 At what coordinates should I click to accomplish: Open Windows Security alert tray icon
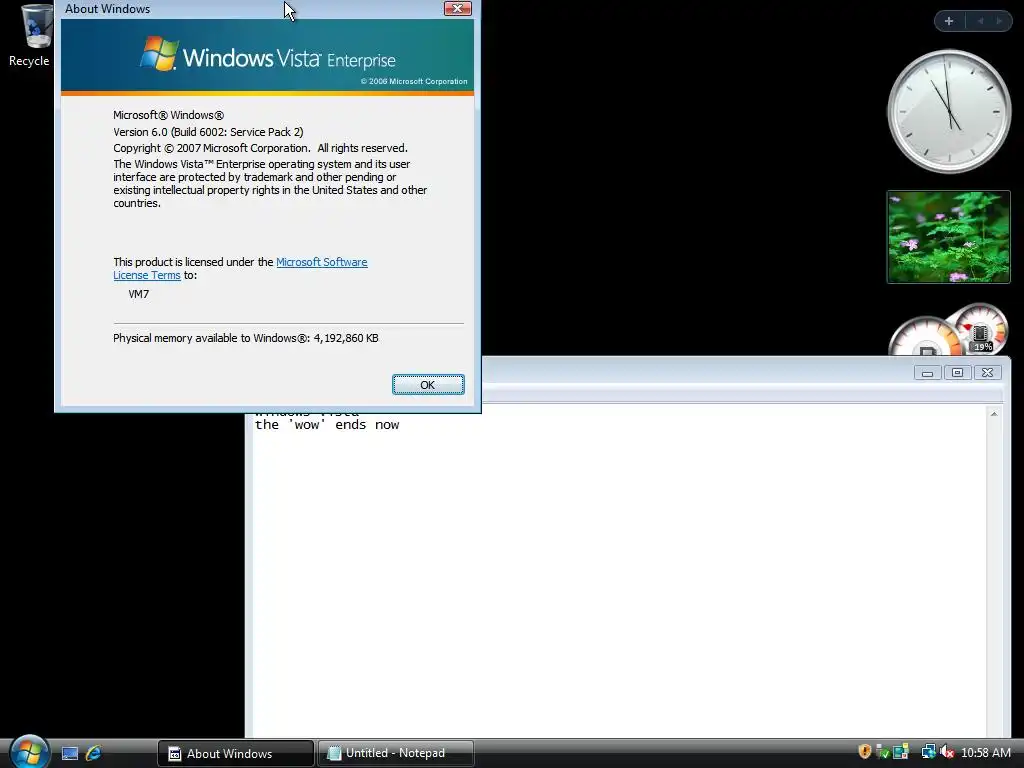tap(865, 752)
